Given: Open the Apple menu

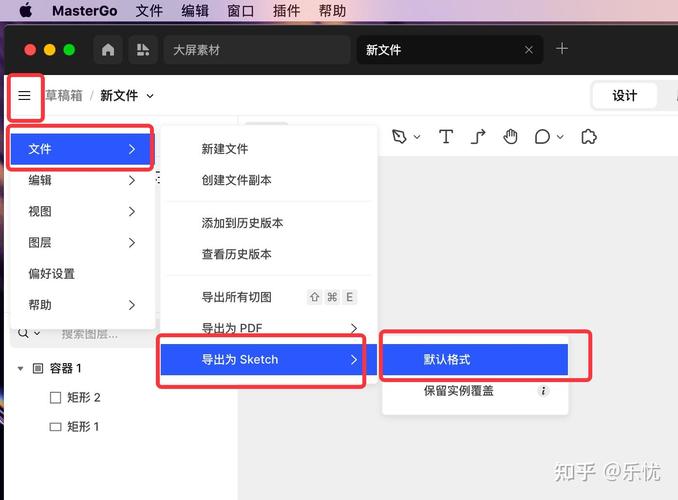Looking at the screenshot, I should point(26,10).
